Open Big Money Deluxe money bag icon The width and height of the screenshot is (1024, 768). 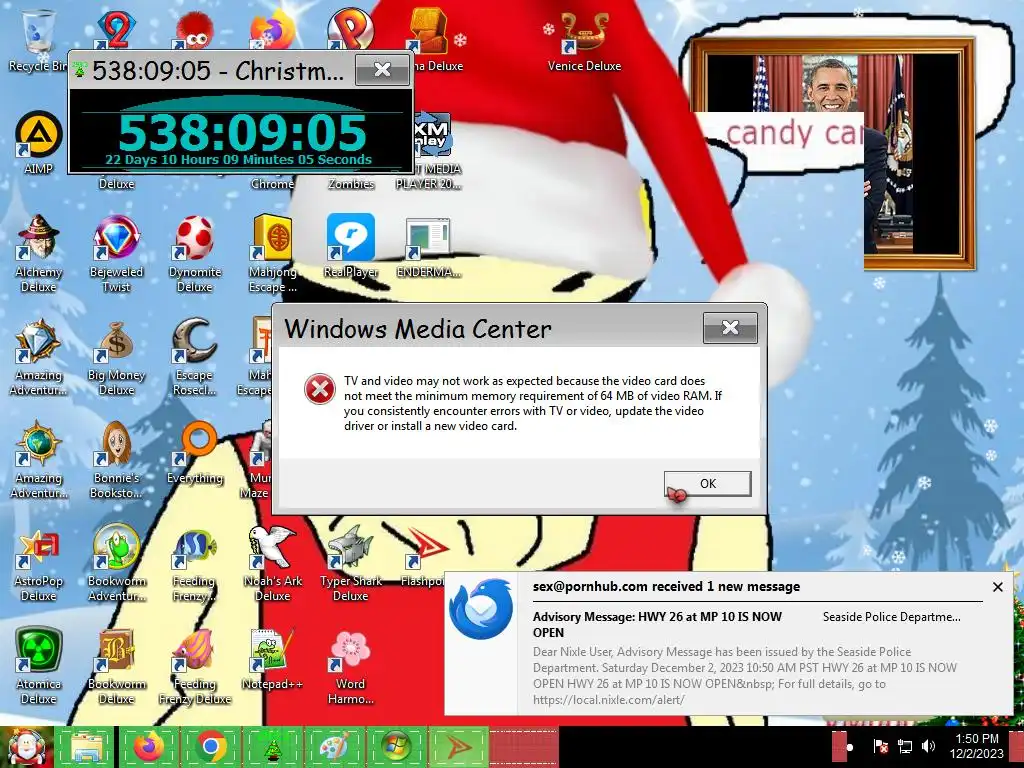[116, 357]
